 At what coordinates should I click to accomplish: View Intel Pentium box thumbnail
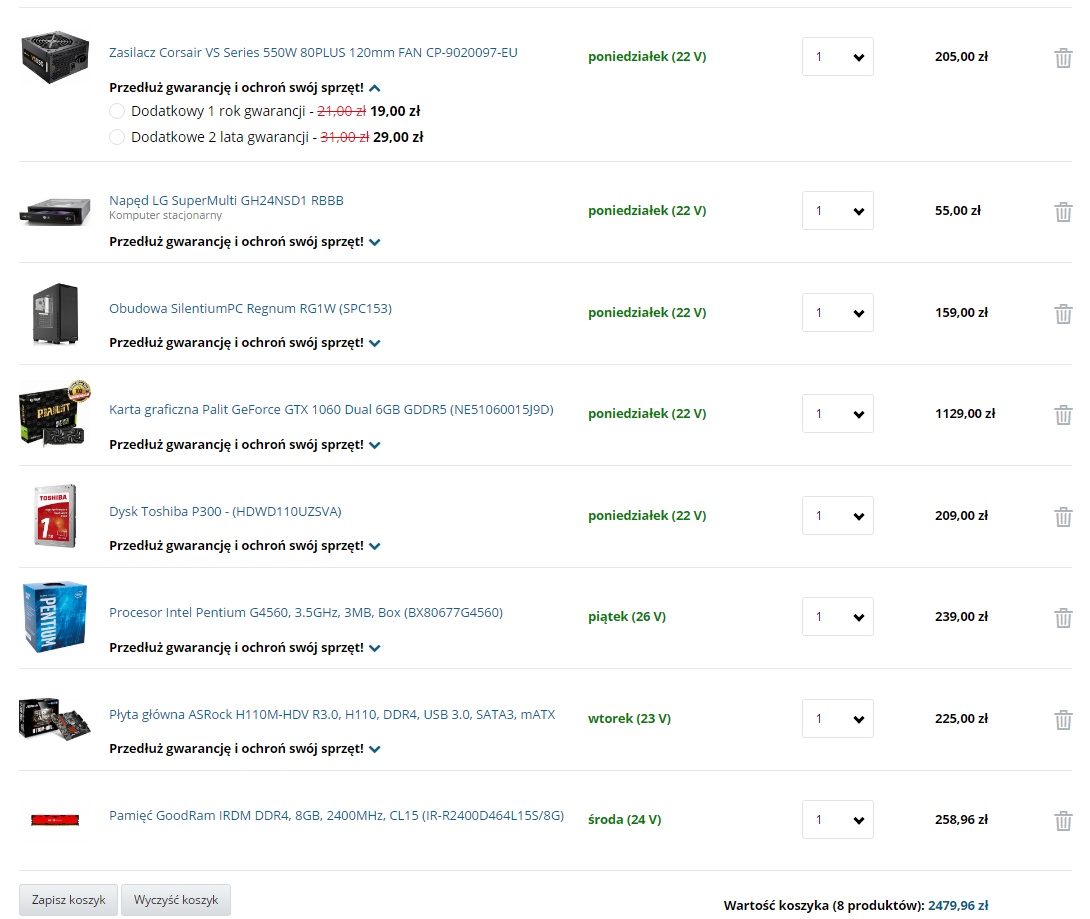pyautogui.click(x=55, y=617)
